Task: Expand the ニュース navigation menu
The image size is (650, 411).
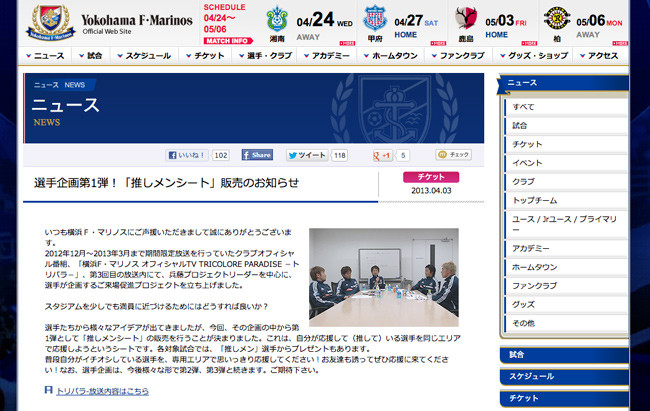Action: point(45,56)
